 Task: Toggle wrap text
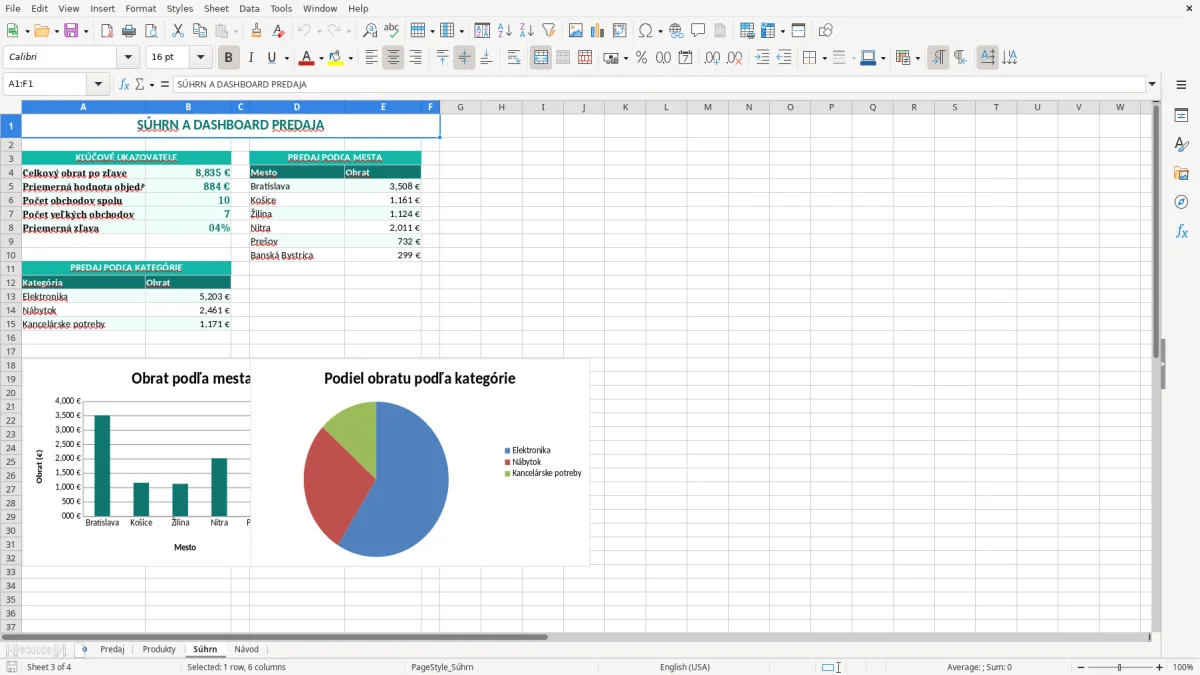point(514,58)
